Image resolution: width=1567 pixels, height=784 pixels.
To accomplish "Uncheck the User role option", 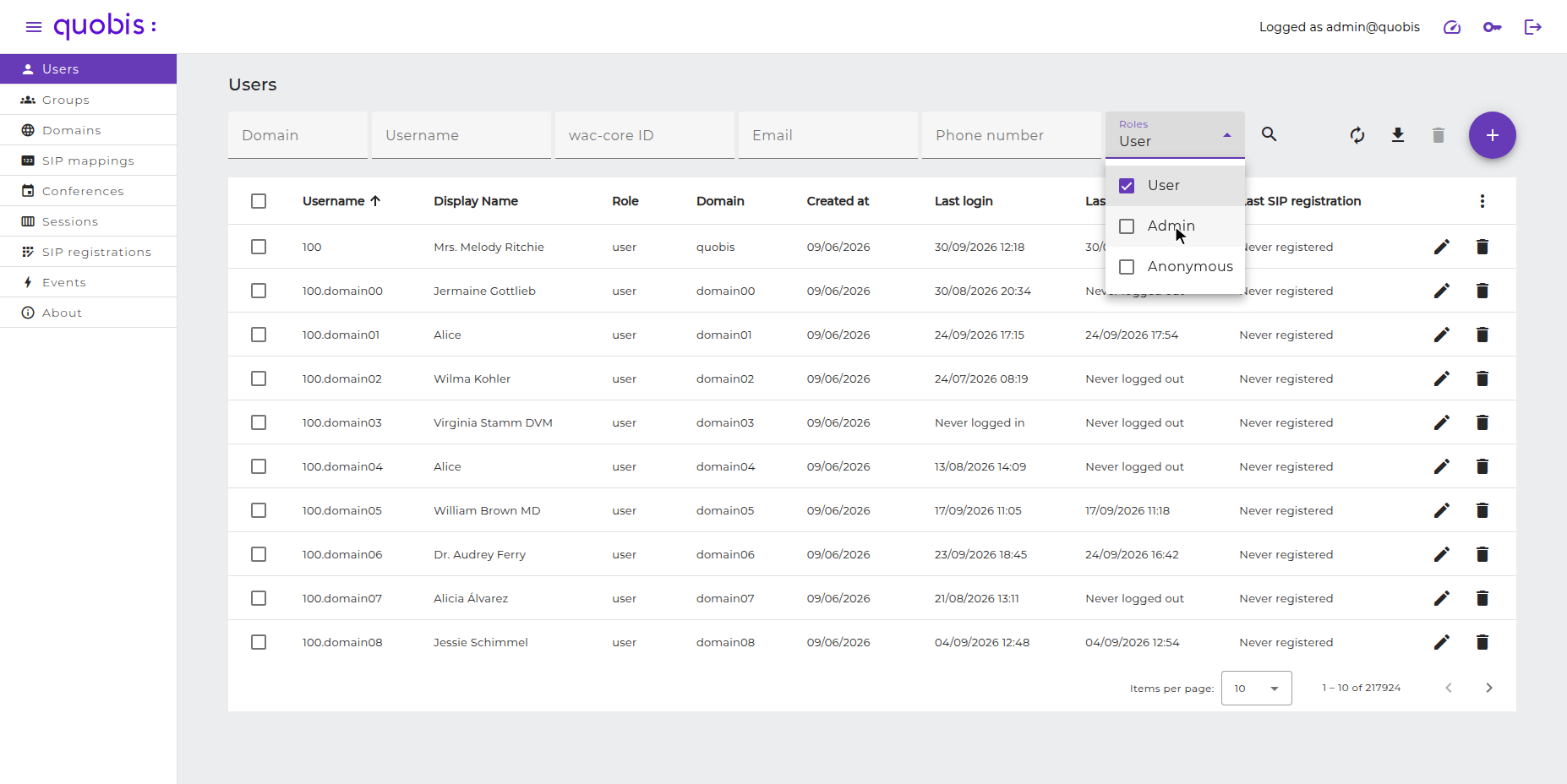I will (1175, 186).
